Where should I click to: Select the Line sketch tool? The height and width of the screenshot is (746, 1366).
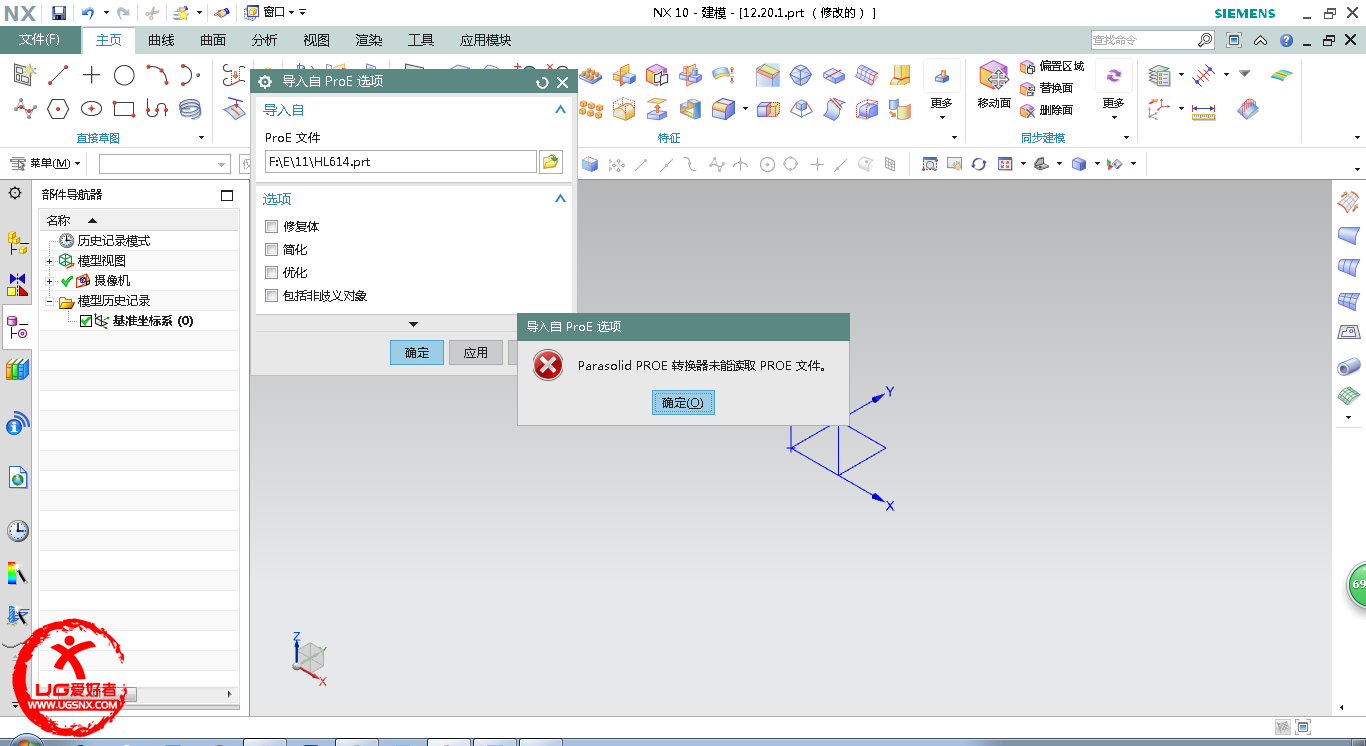pos(58,74)
